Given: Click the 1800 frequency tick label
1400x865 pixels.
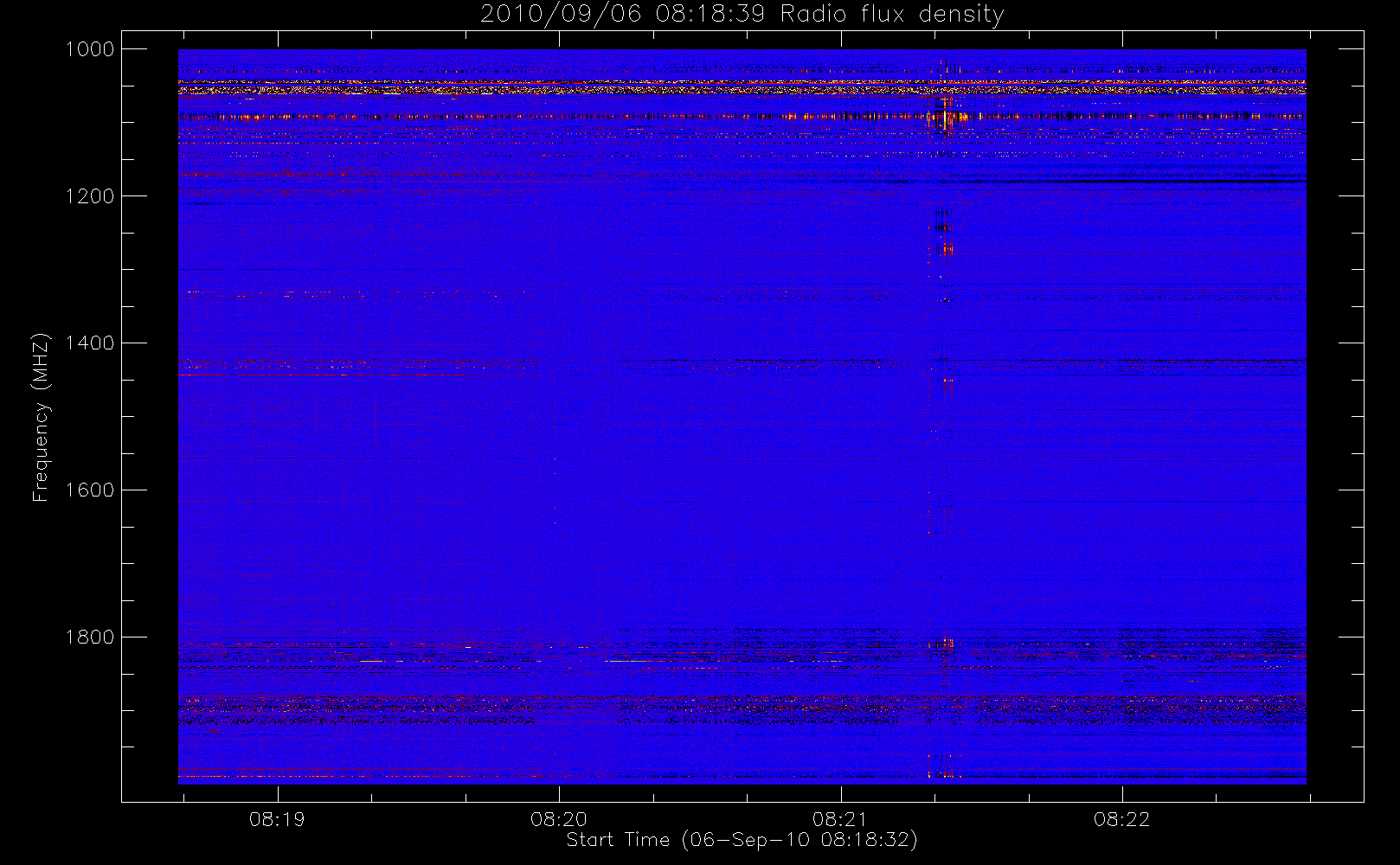Looking at the screenshot, I should (x=90, y=638).
